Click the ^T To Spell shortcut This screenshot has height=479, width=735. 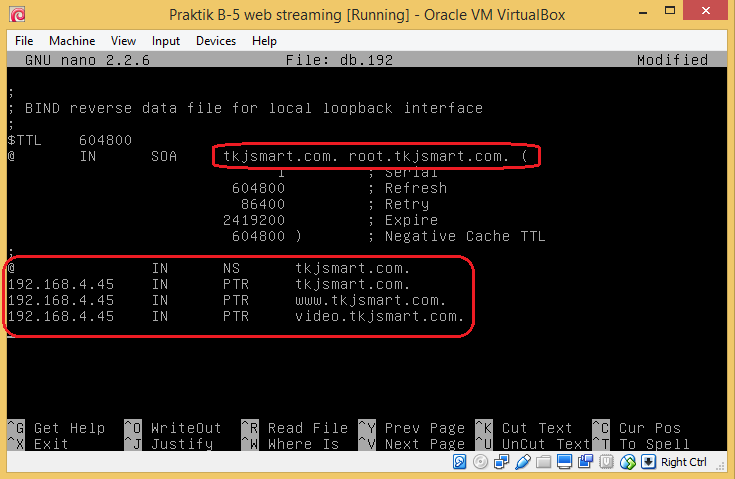tap(641, 444)
